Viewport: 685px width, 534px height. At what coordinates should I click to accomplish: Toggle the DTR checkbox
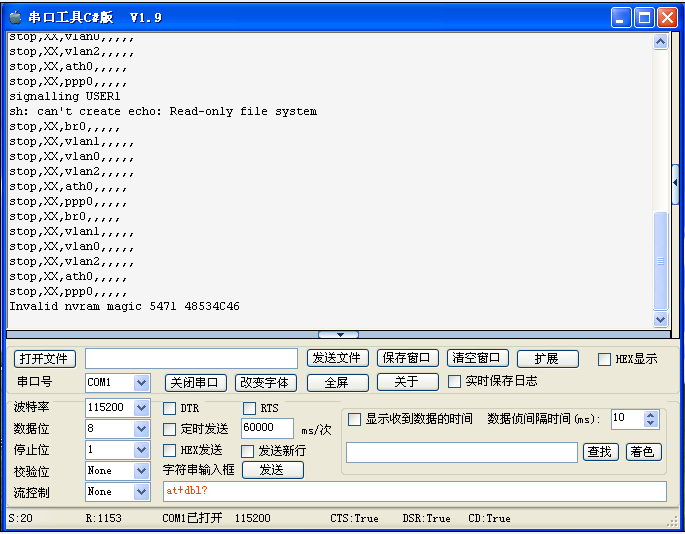click(169, 408)
